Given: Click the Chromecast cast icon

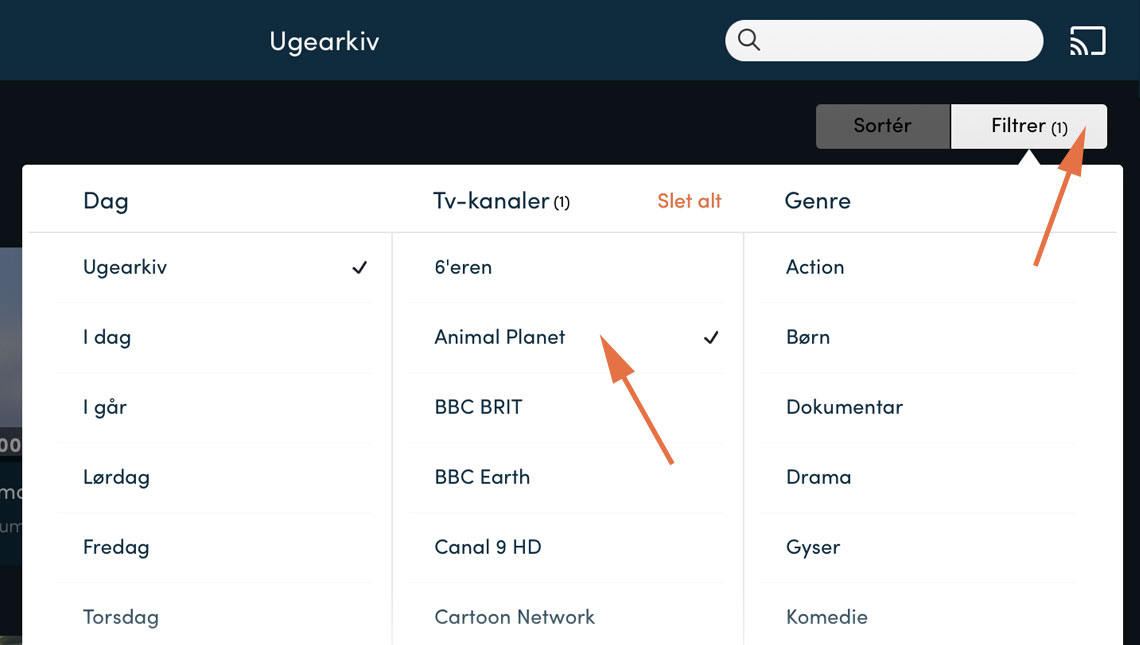Looking at the screenshot, I should coord(1087,41).
